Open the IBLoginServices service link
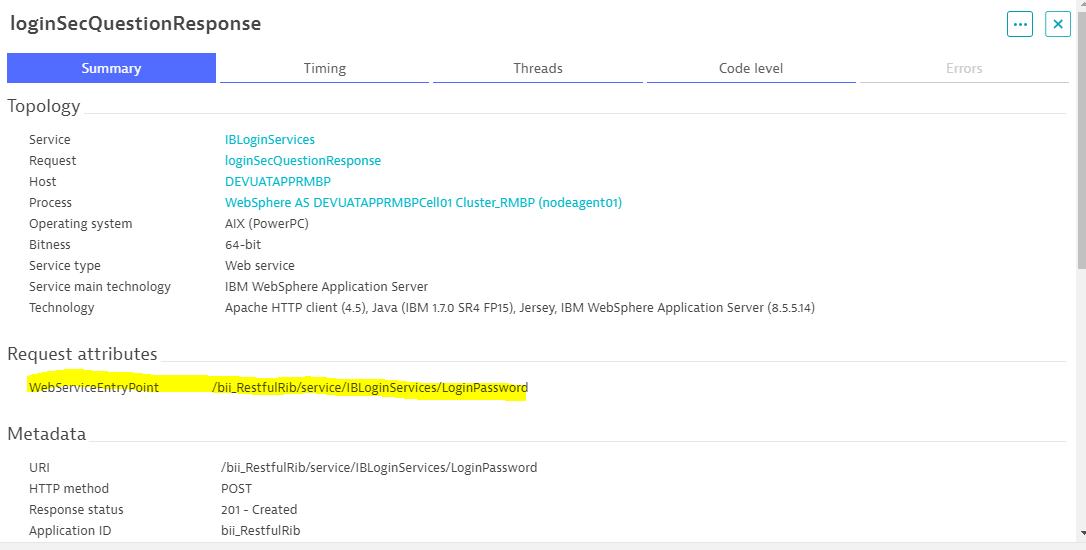Screen dimensions: 1086x550 tap(269, 140)
